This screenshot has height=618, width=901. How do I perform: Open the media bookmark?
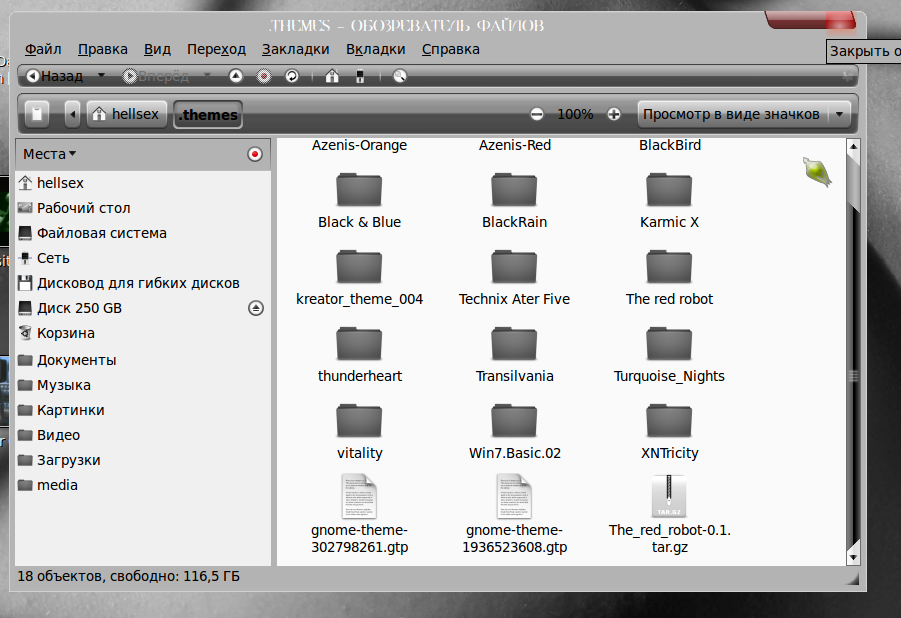coord(143,485)
